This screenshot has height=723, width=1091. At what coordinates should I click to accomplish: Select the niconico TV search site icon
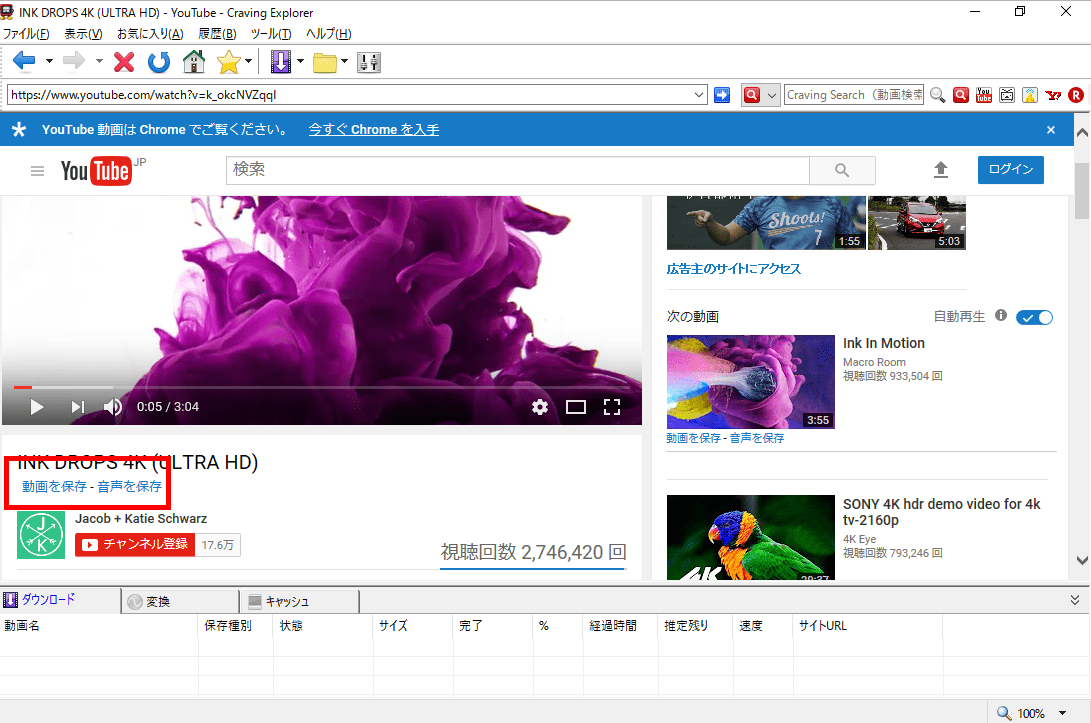(x=1007, y=95)
